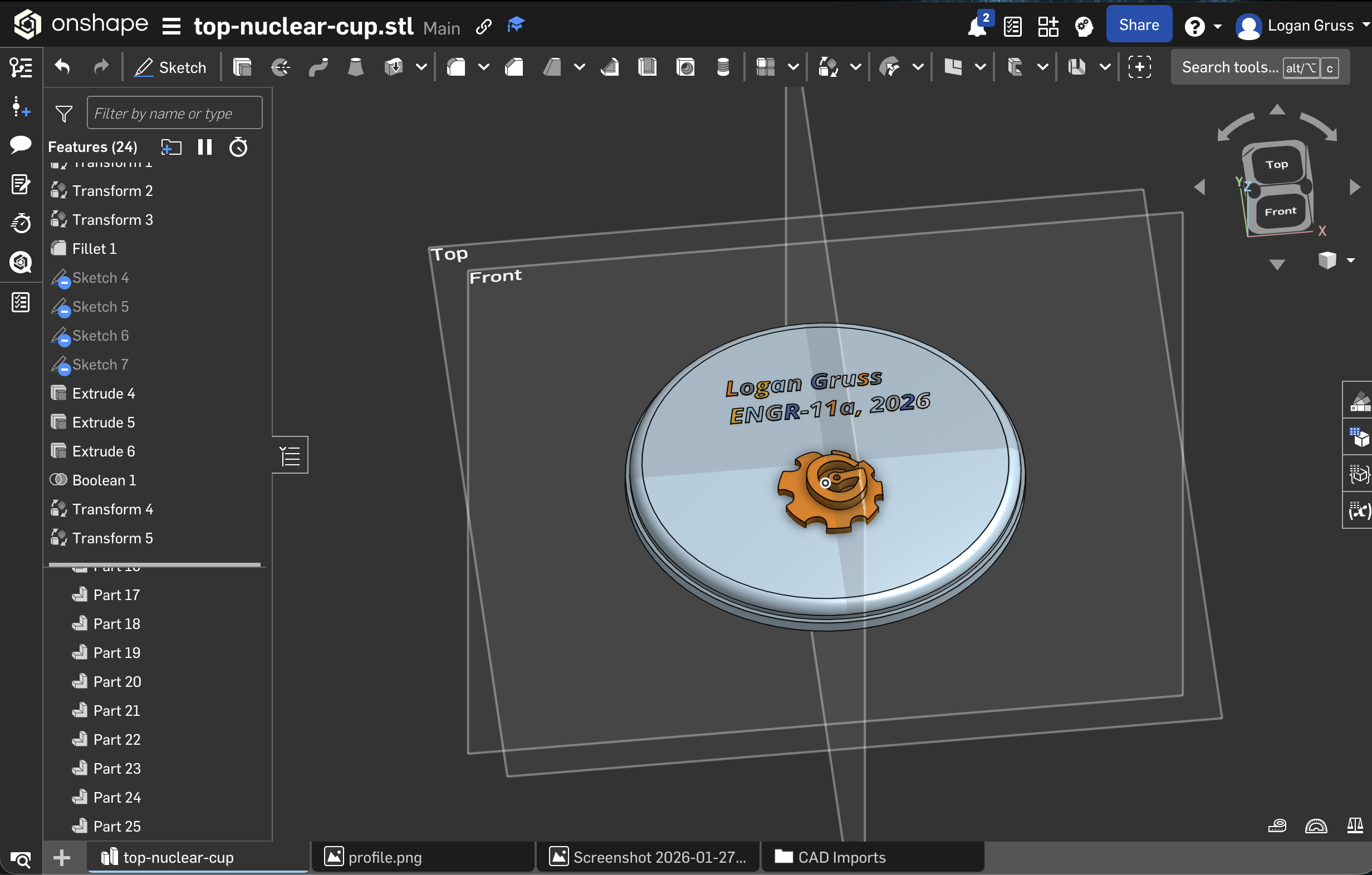
Task: Open the rollback history timer icon
Action: 238,148
